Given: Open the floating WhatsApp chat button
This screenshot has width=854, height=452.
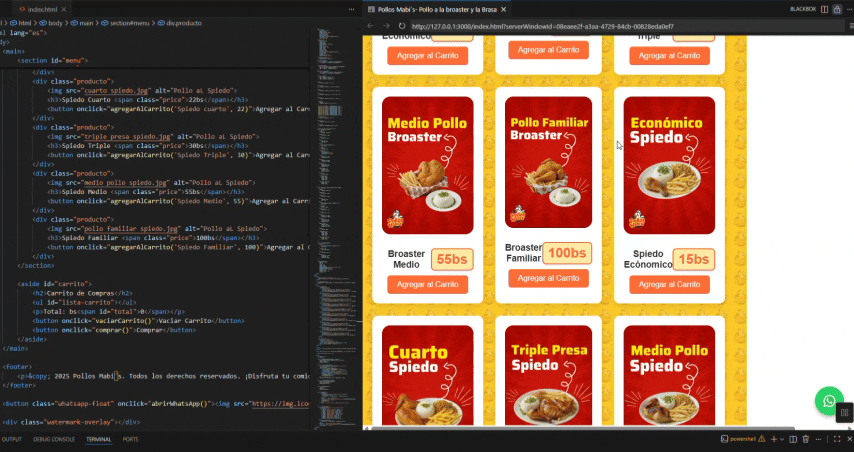Looking at the screenshot, I should click(829, 401).
